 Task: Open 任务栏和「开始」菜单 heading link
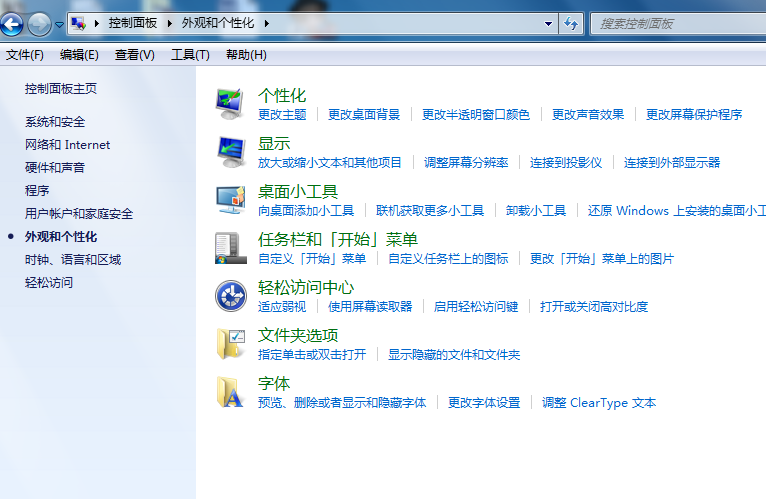click(338, 239)
